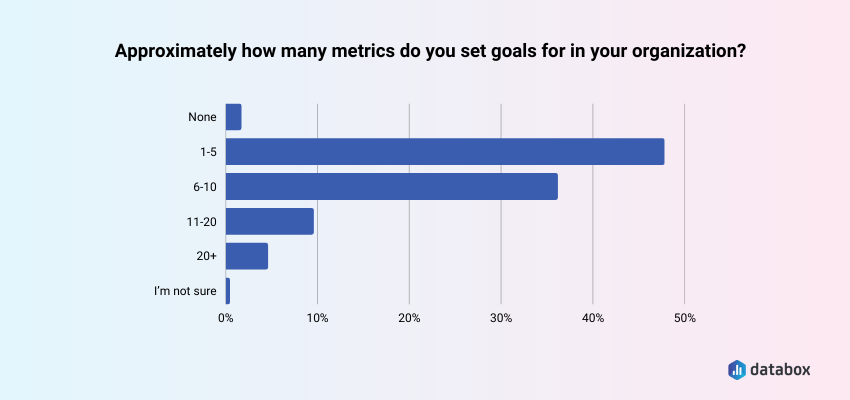Click the 1-5 category label

pos(208,152)
